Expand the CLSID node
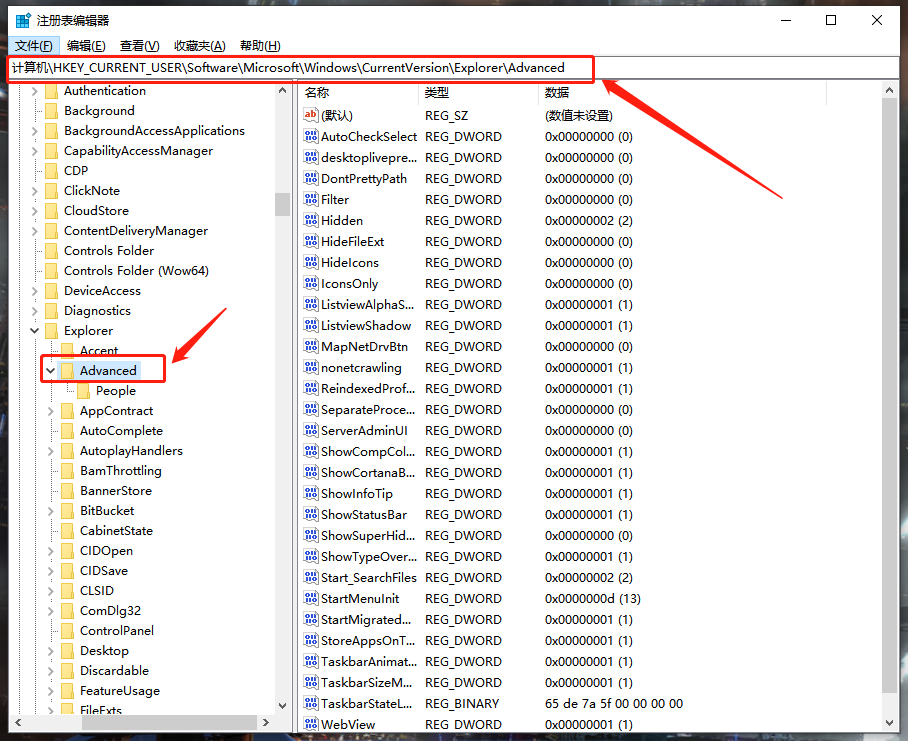 tap(50, 590)
